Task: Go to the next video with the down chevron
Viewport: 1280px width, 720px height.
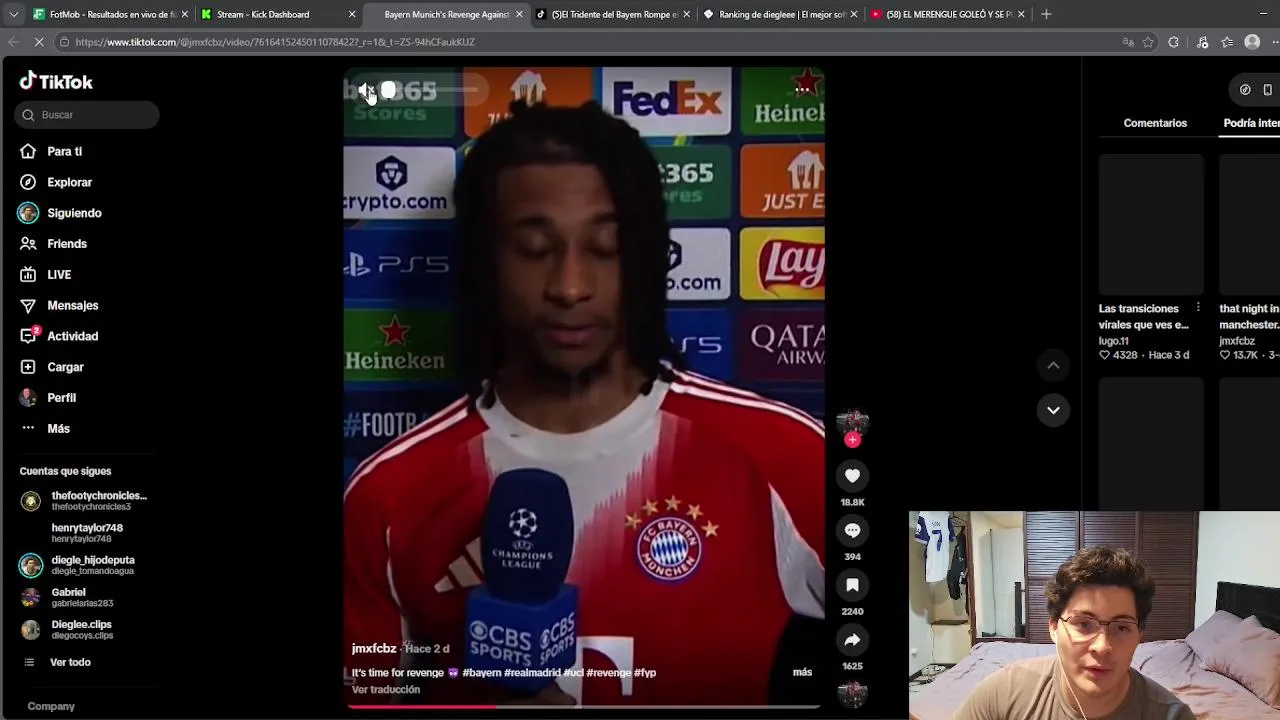Action: (x=1053, y=410)
